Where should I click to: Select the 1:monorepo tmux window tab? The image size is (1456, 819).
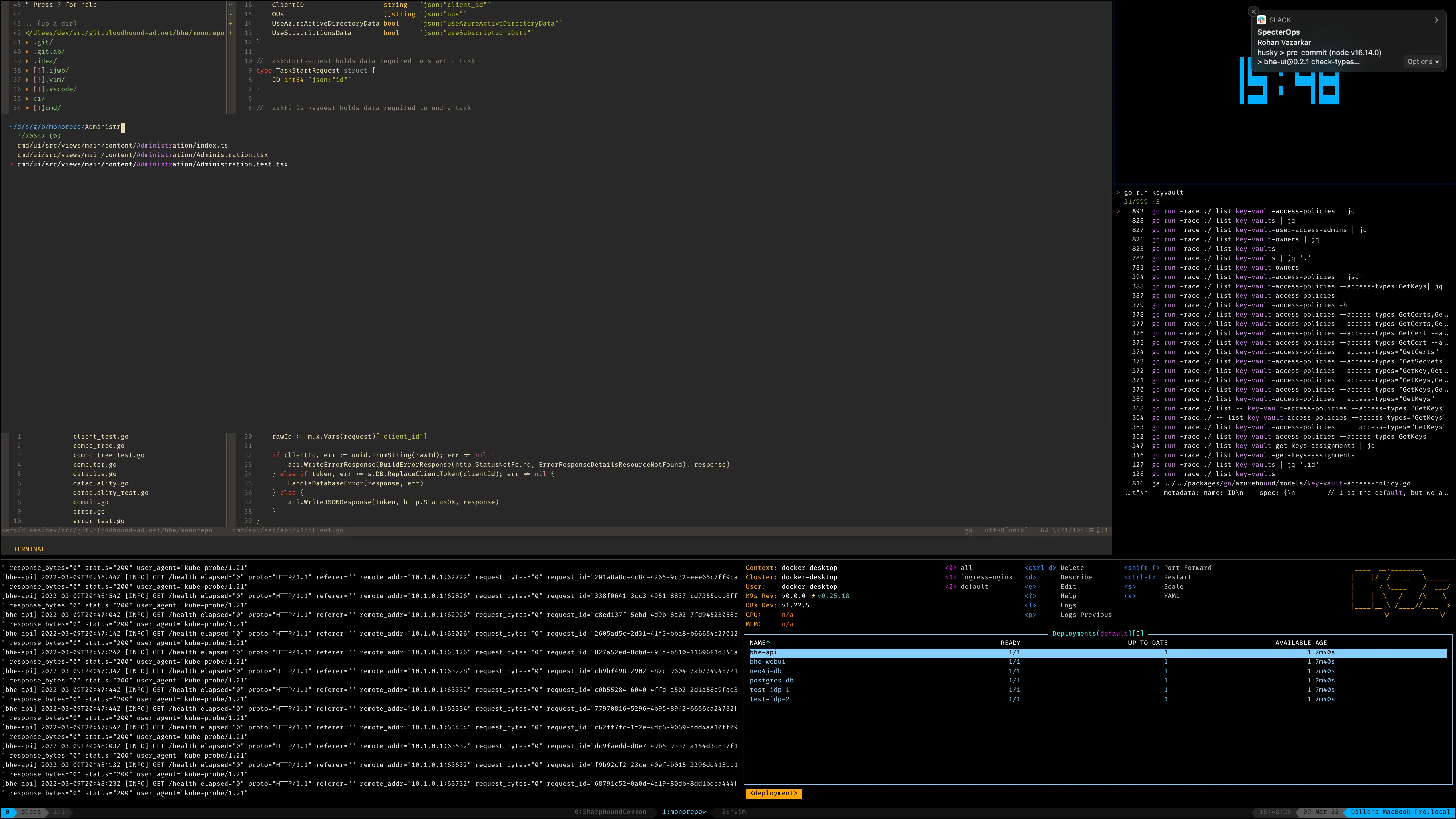point(683,812)
